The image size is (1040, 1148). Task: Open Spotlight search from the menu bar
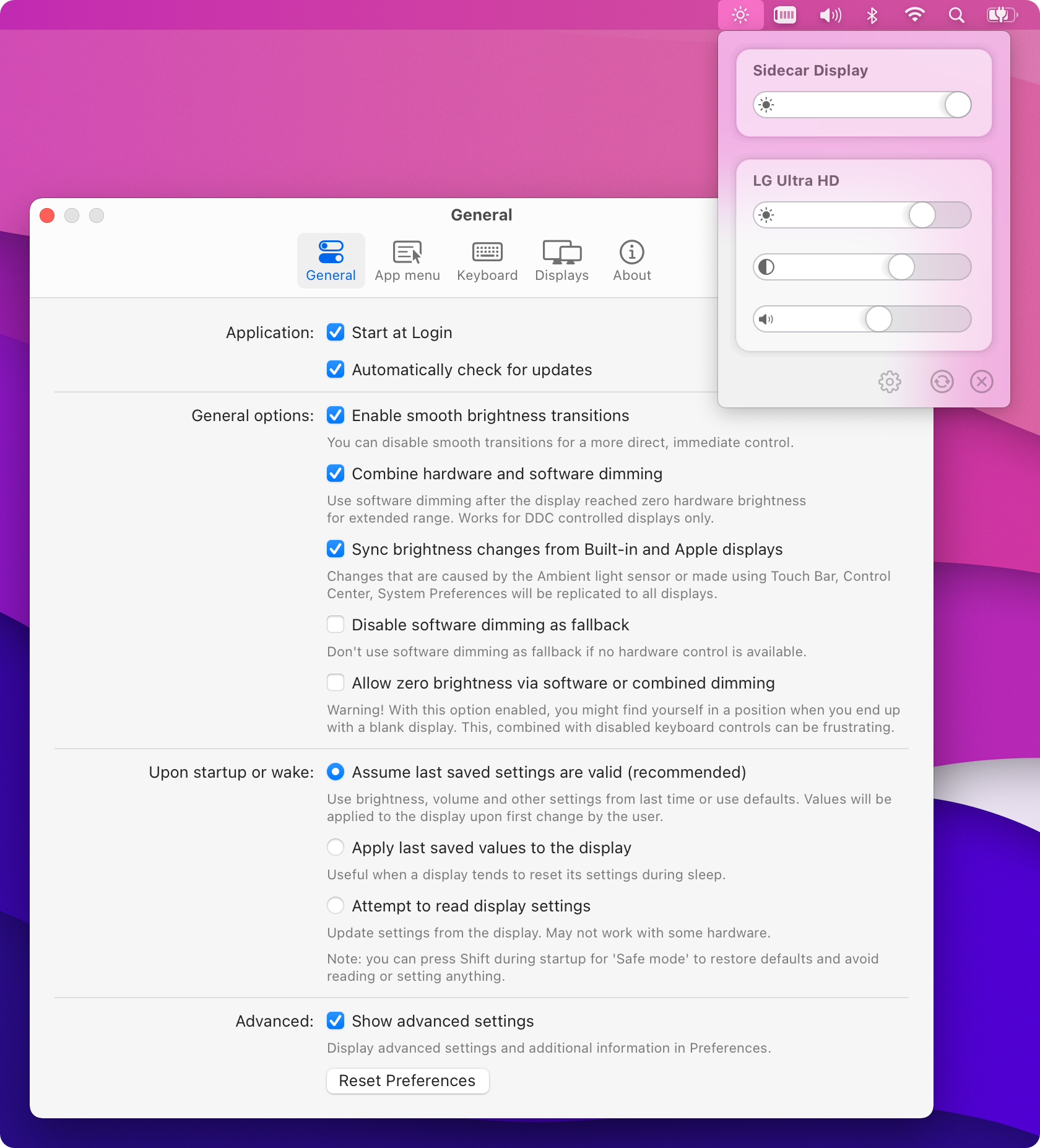[956, 15]
